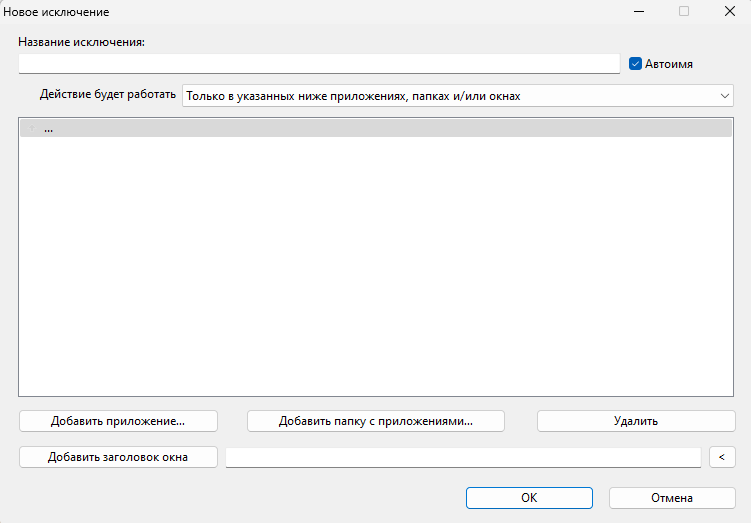Select the '...' row in the list
The height and width of the screenshot is (523, 751).
pos(300,129)
